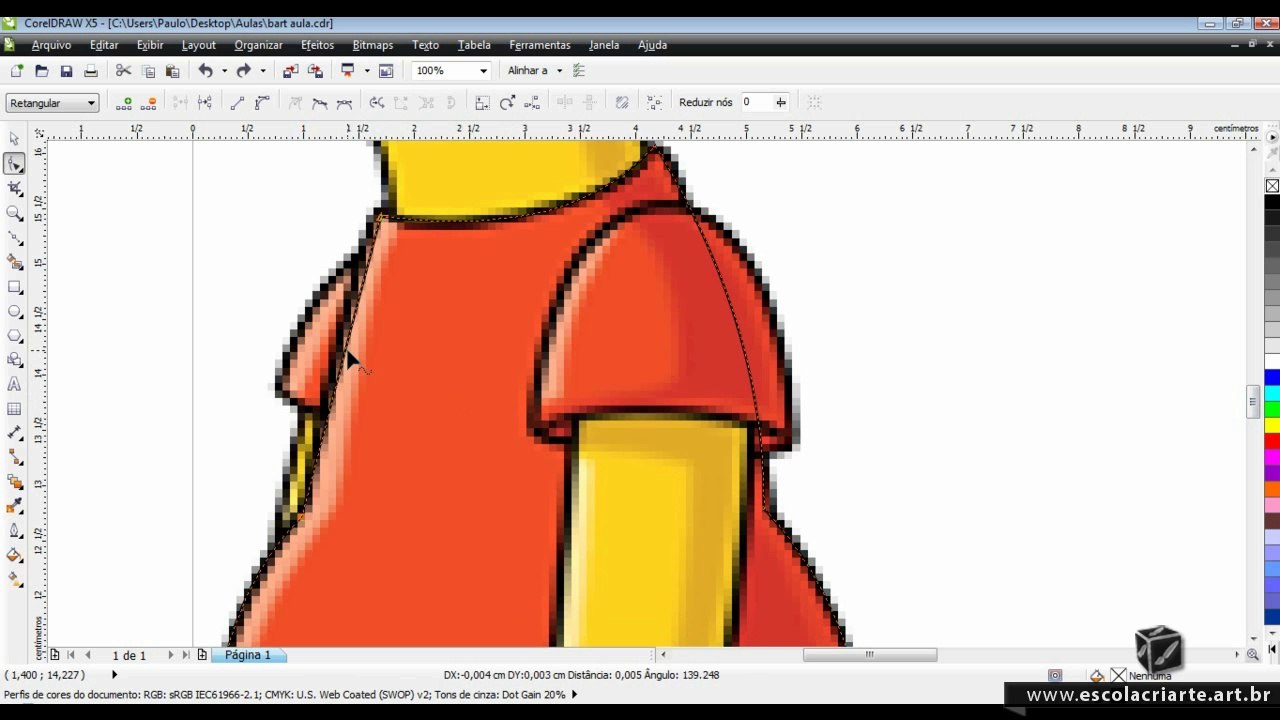Select the Text tool in the toolbox
Viewport: 1280px width, 720px height.
(14, 384)
